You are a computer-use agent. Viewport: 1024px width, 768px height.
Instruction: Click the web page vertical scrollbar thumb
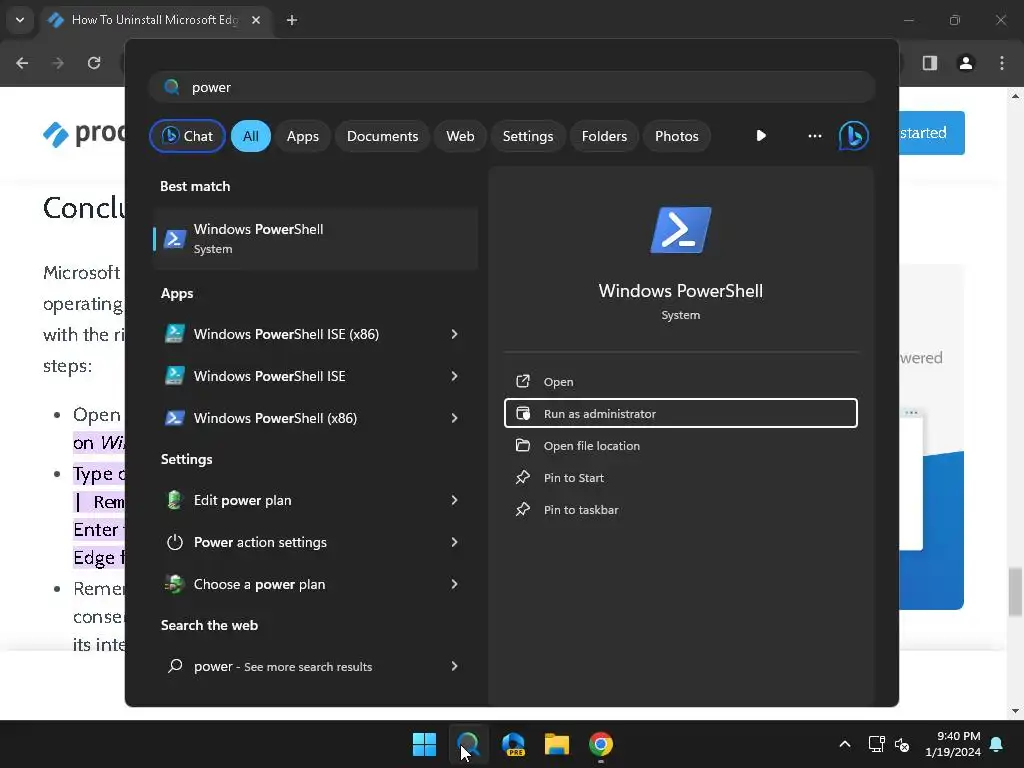click(1015, 592)
